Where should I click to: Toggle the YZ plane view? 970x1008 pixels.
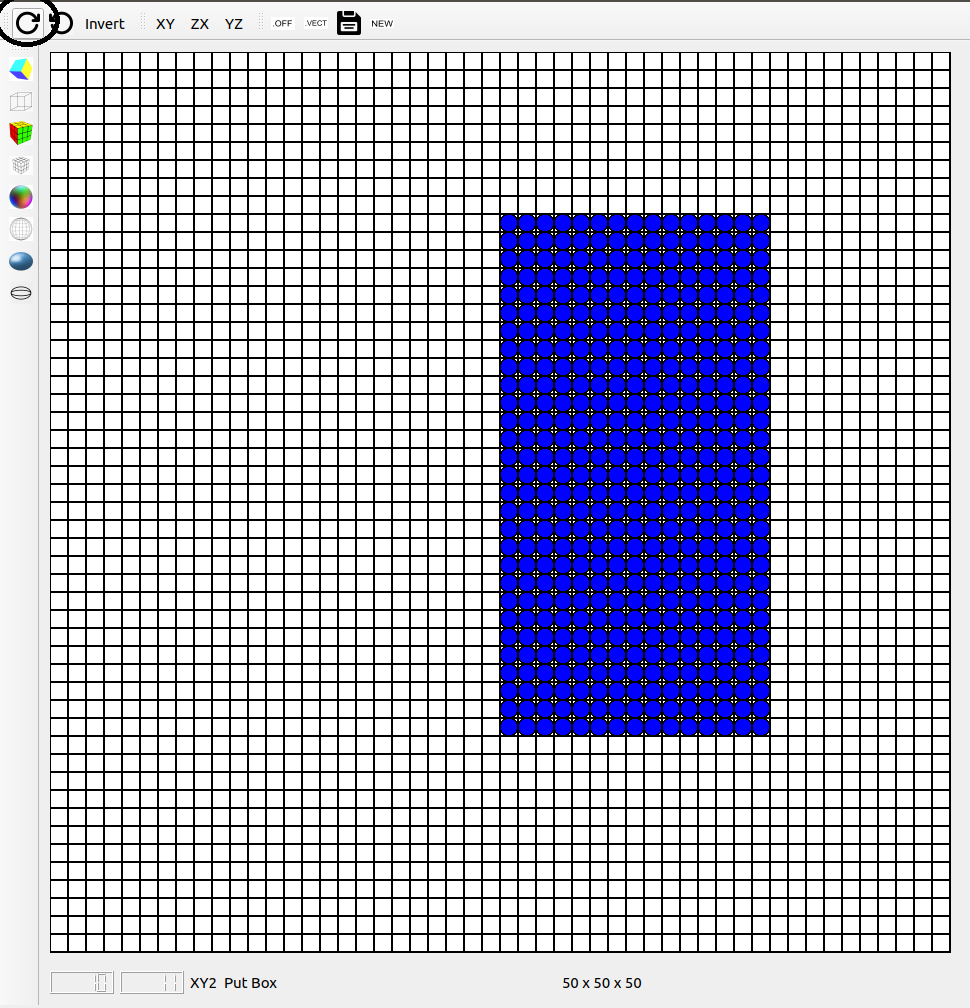tap(233, 23)
